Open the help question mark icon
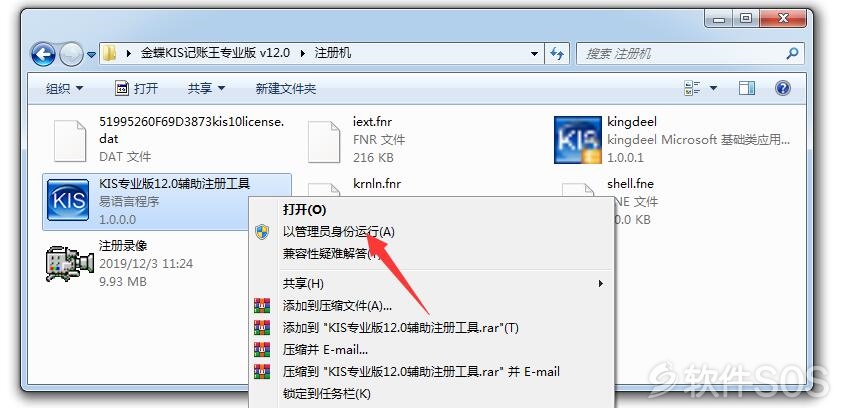 [x=783, y=88]
